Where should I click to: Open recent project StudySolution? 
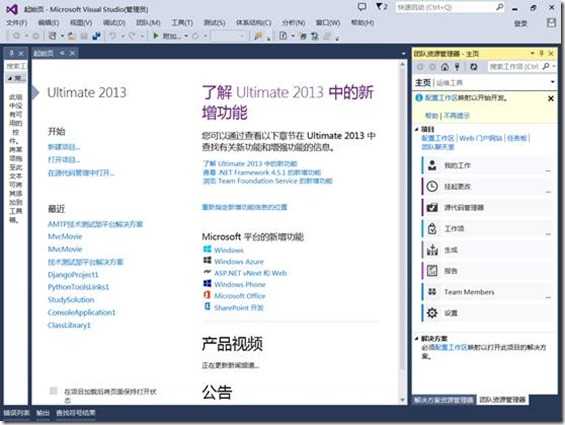pyautogui.click(x=71, y=300)
